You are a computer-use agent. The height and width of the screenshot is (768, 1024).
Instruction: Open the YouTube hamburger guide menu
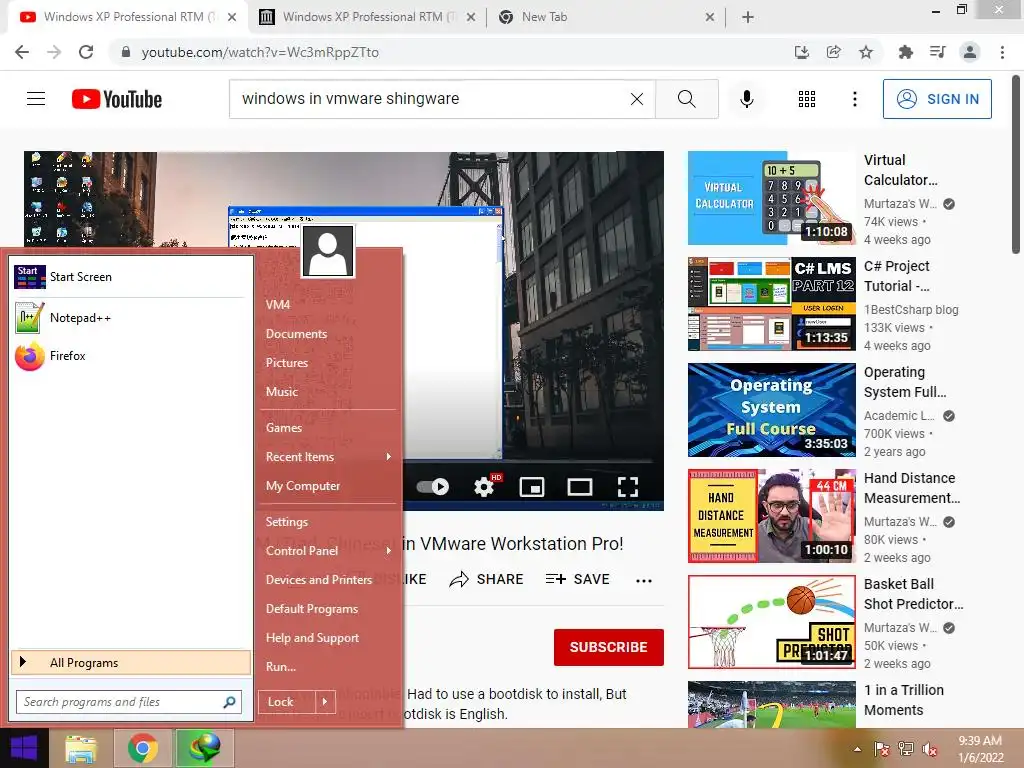pos(36,99)
